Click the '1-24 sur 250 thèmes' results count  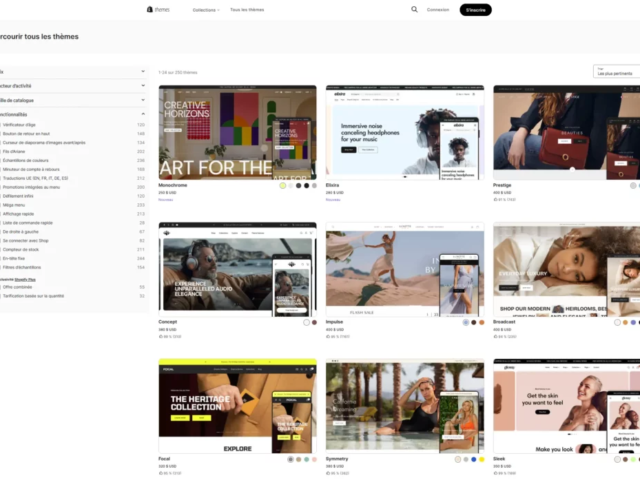click(x=178, y=72)
